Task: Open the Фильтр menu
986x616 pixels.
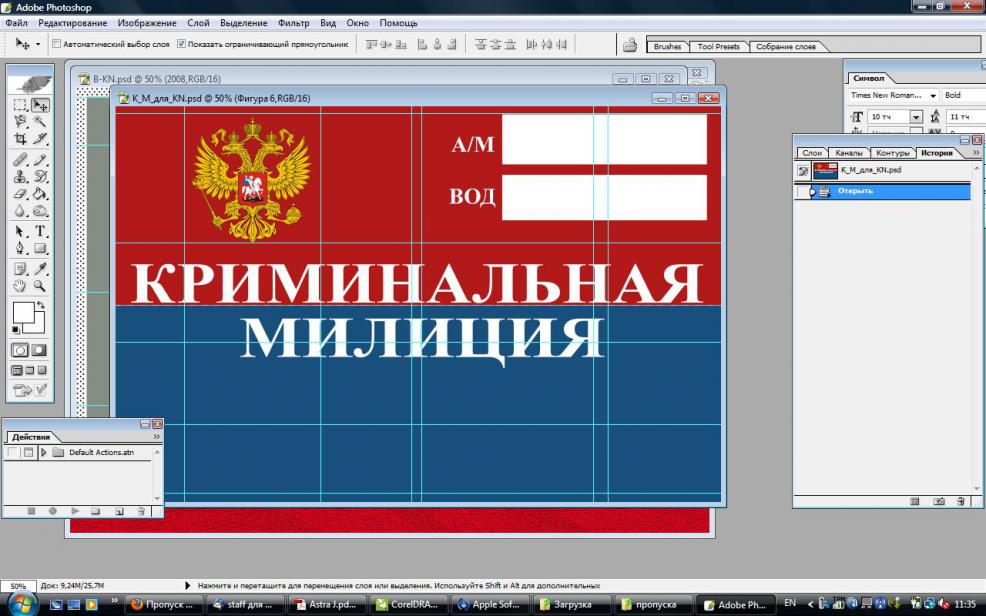Action: [x=294, y=23]
